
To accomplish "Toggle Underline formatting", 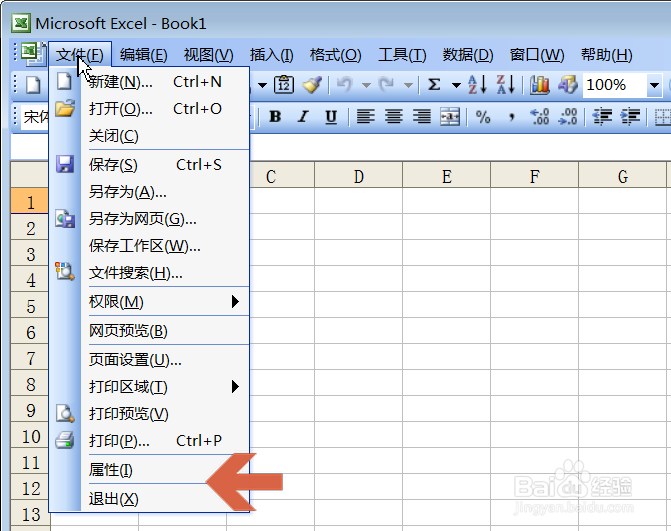I will coord(331,116).
